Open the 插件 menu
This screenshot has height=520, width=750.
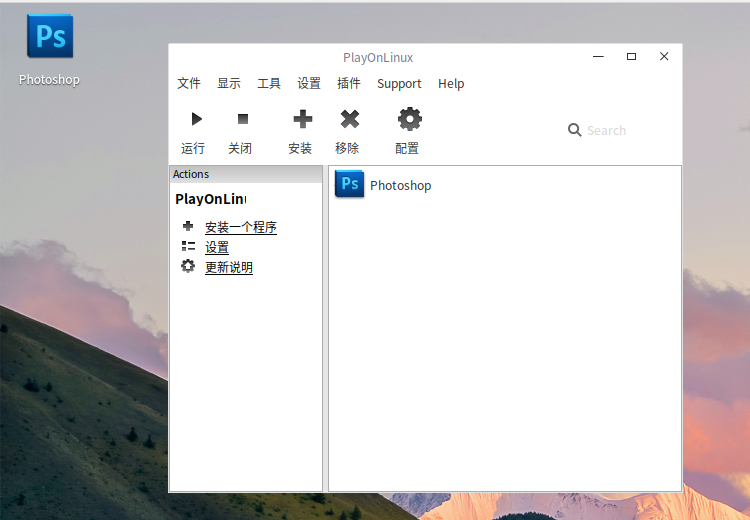point(349,83)
